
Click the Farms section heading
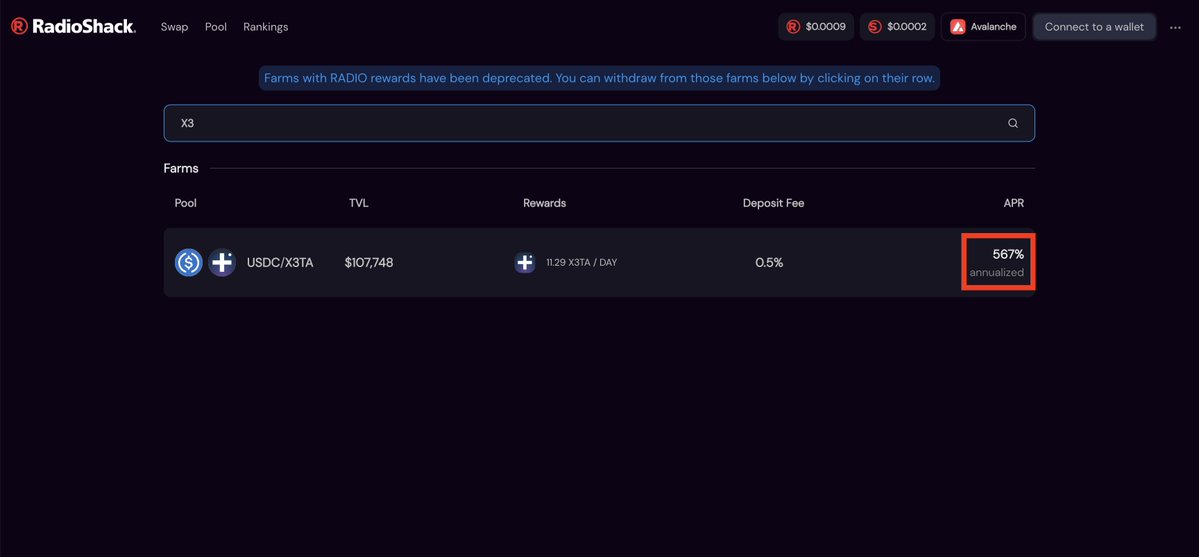pos(181,168)
